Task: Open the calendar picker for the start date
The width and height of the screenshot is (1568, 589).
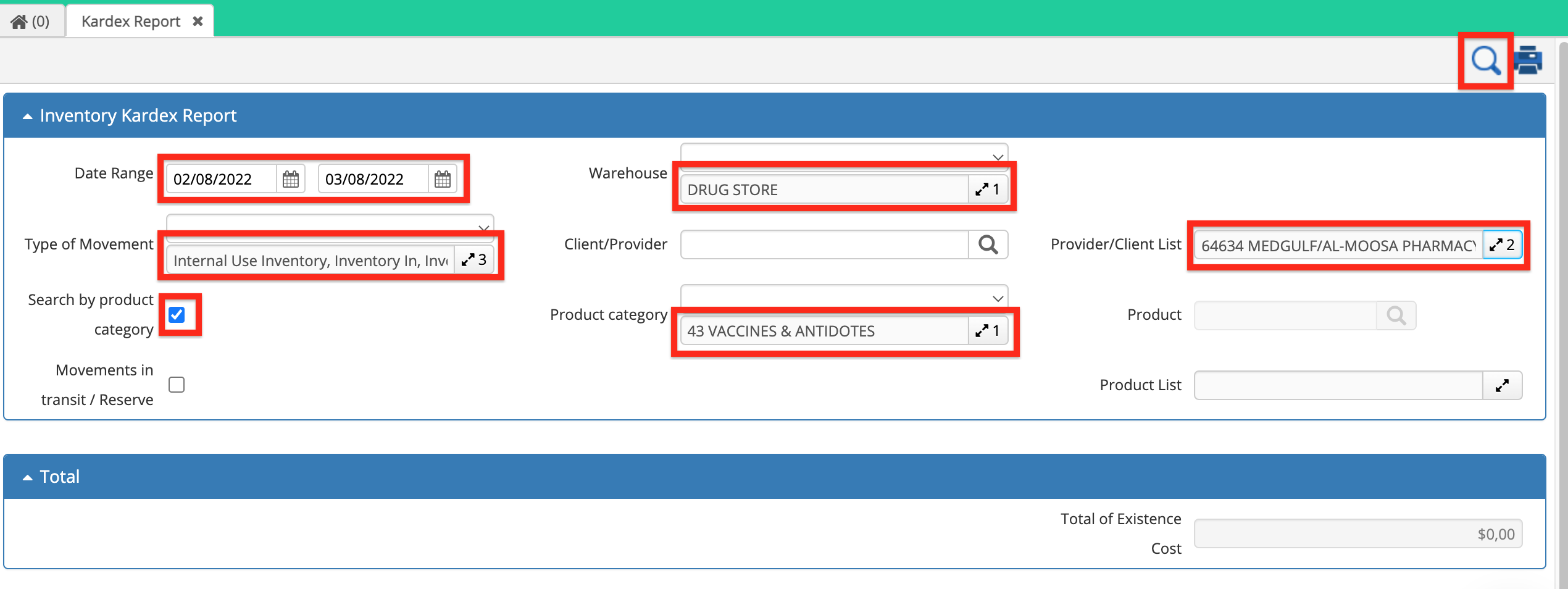Action: coord(290,178)
